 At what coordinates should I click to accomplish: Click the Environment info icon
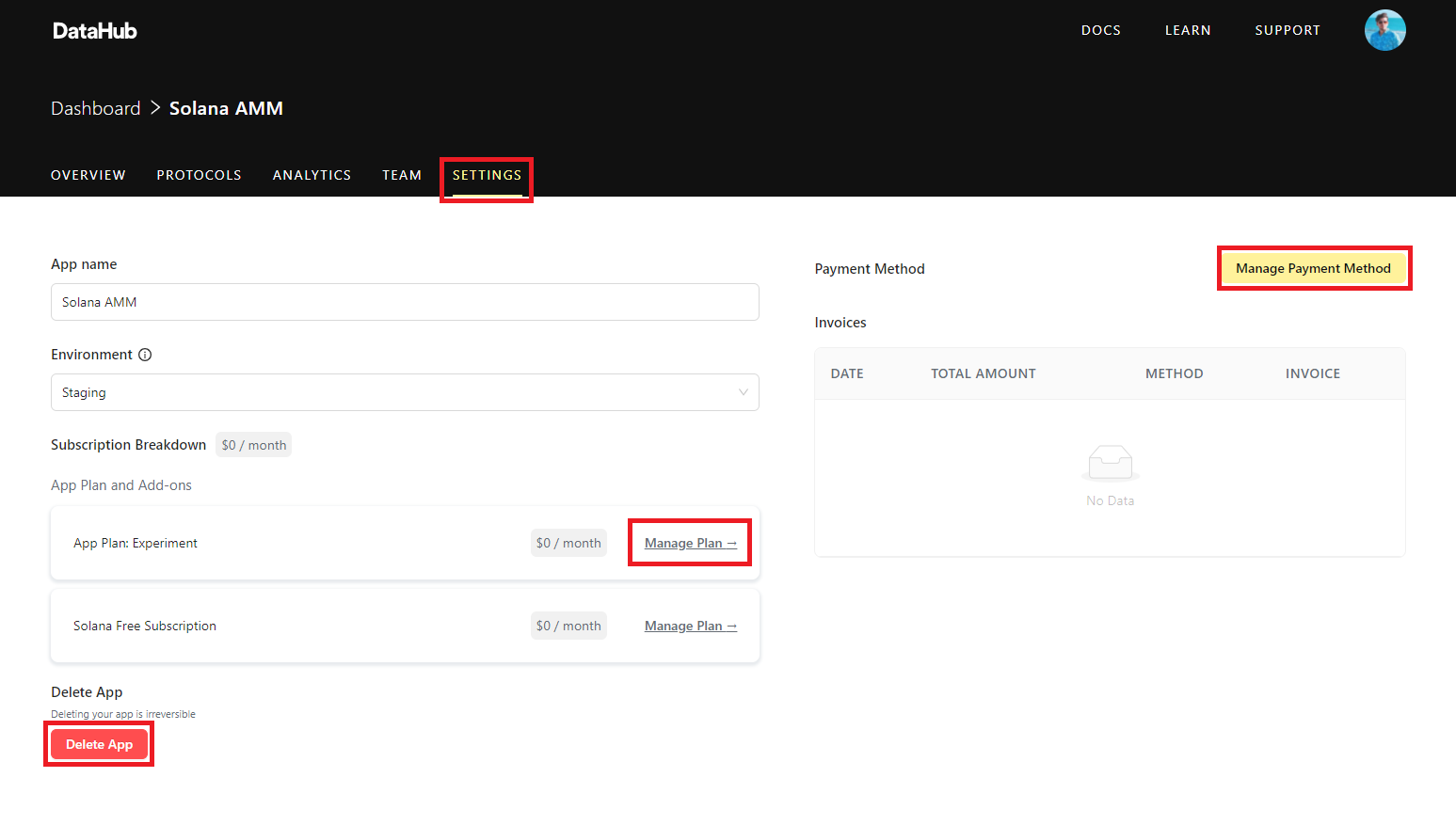[x=145, y=355]
